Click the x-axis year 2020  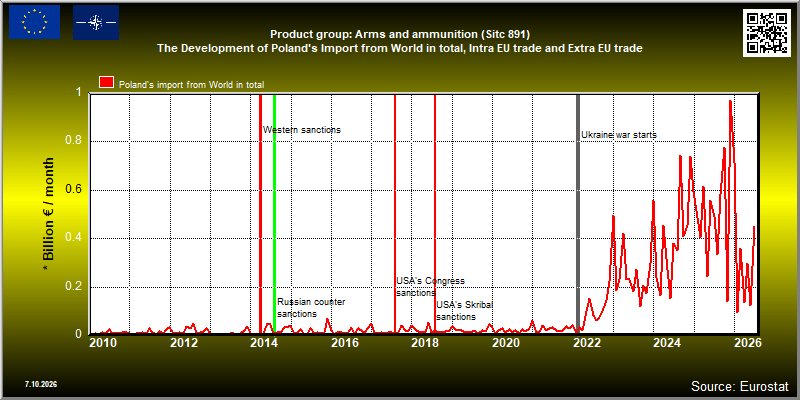pos(506,343)
